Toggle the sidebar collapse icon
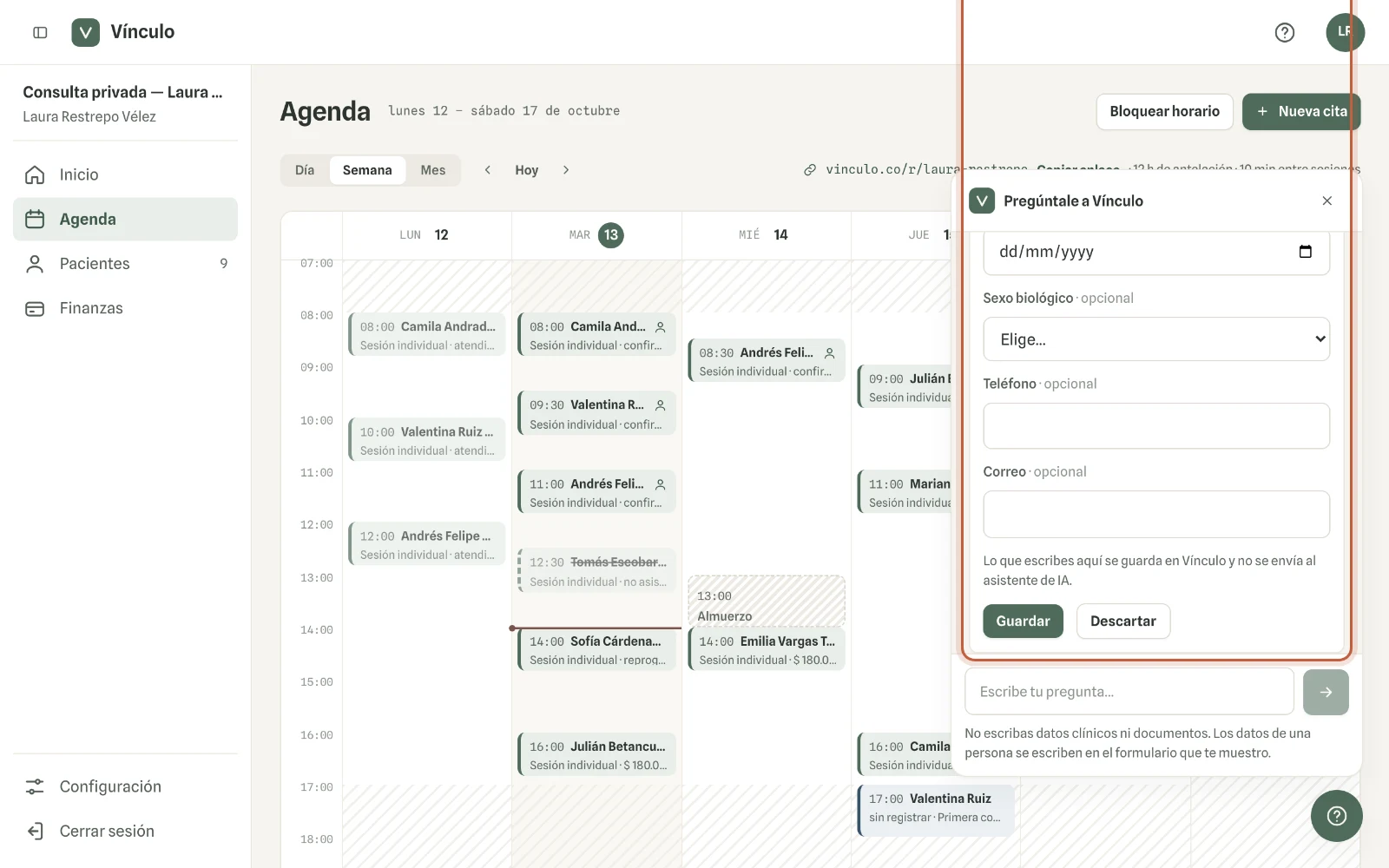The width and height of the screenshot is (1389, 868). click(x=40, y=32)
